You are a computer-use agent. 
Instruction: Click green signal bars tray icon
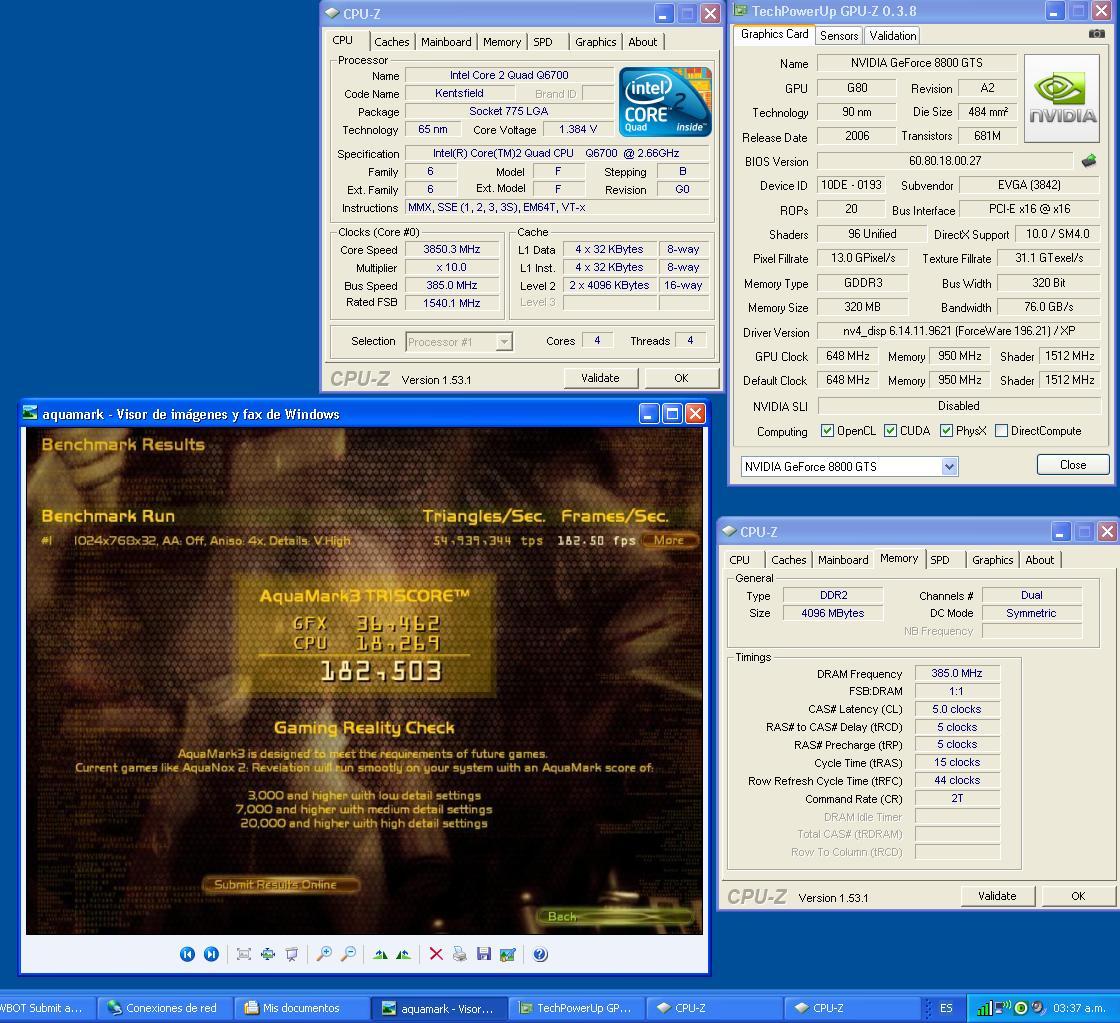pyautogui.click(x=984, y=1008)
